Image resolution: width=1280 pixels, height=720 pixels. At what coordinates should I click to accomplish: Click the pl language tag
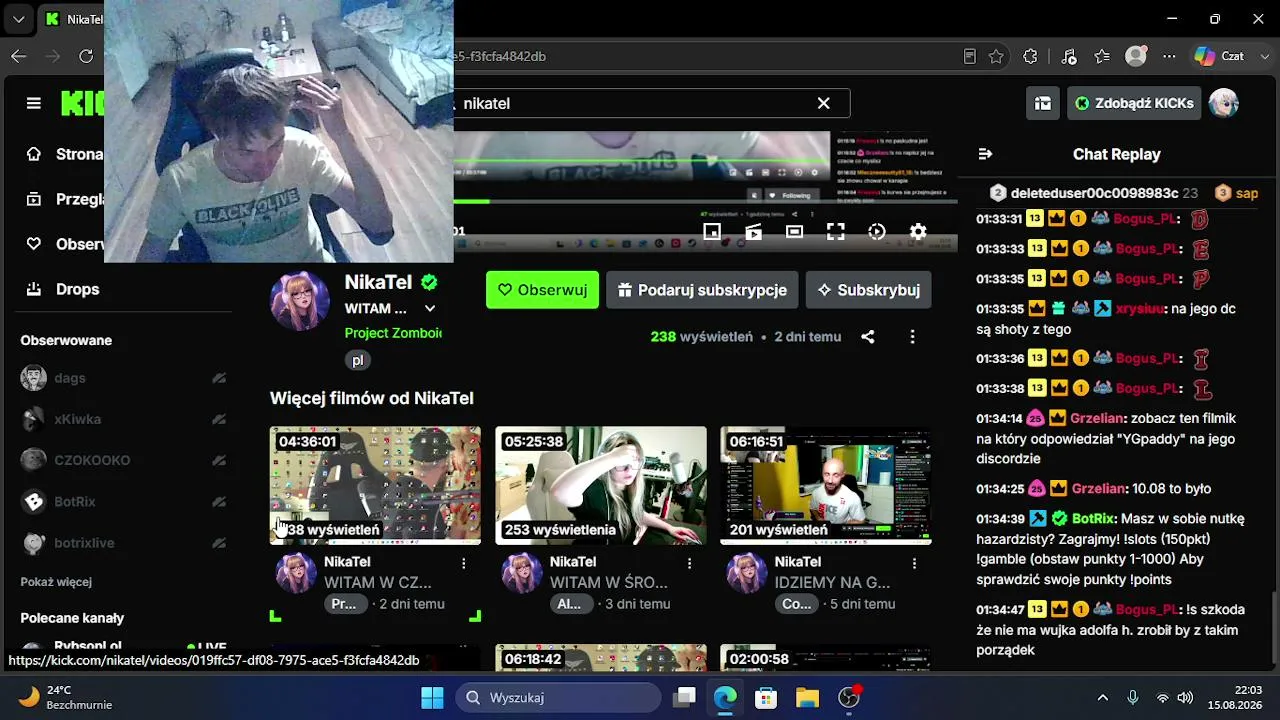pyautogui.click(x=357, y=360)
